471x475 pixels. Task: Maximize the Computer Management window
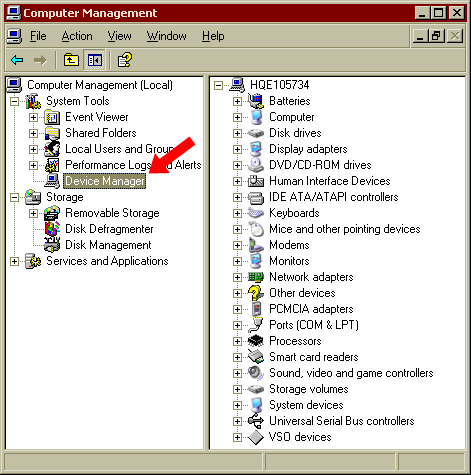pos(438,13)
